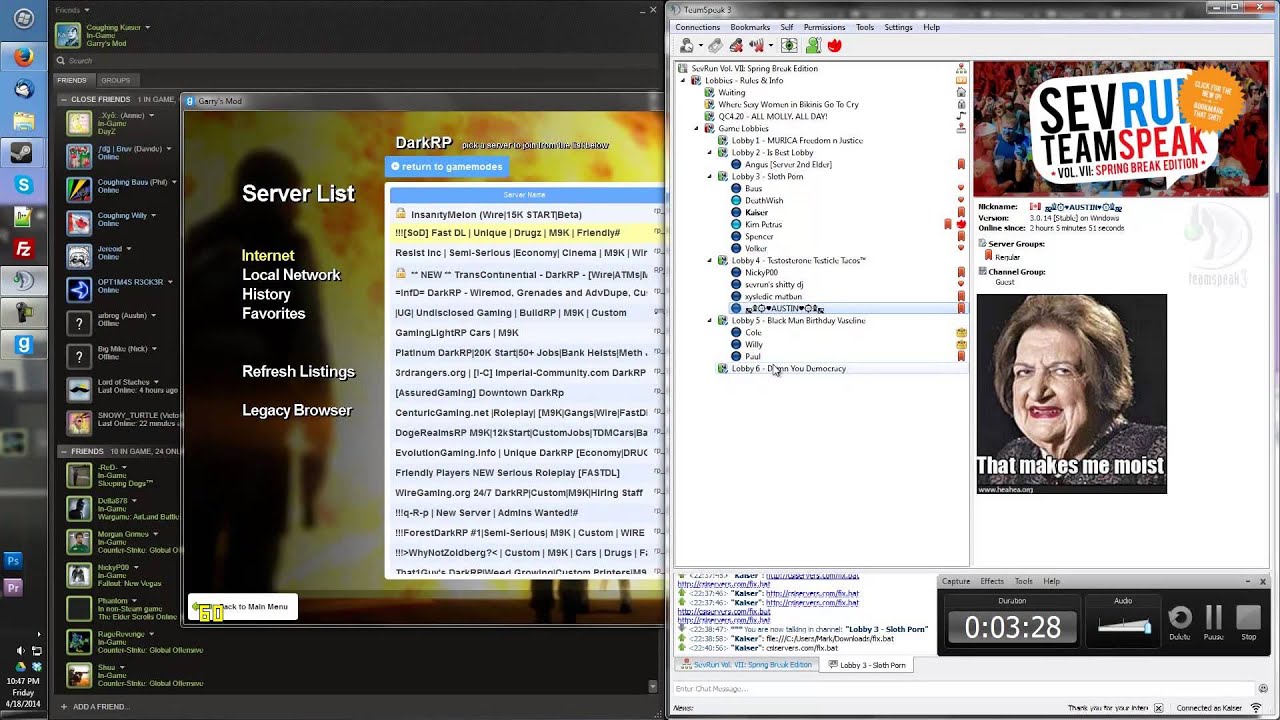Click channel icon for Lobby 1 MURICA

(723, 140)
